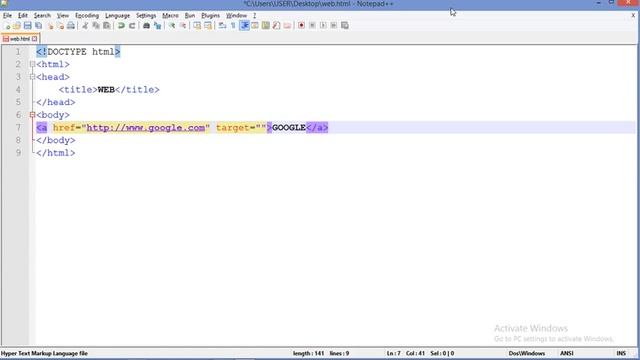Toggle the highlighted indent guide button
This screenshot has height=360, width=640.
click(244, 26)
